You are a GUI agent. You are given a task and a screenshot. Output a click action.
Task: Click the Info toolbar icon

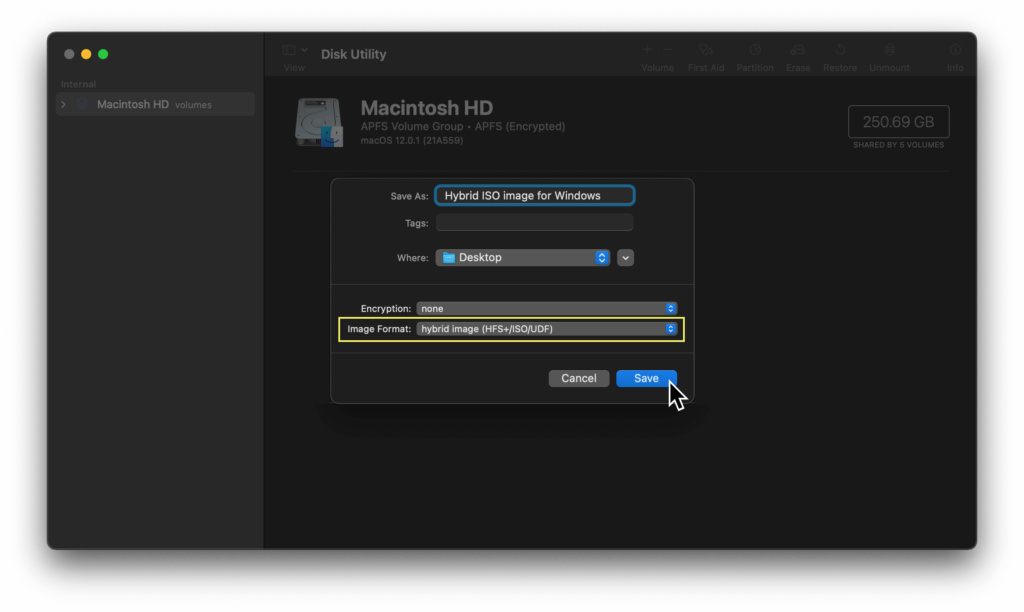point(955,50)
